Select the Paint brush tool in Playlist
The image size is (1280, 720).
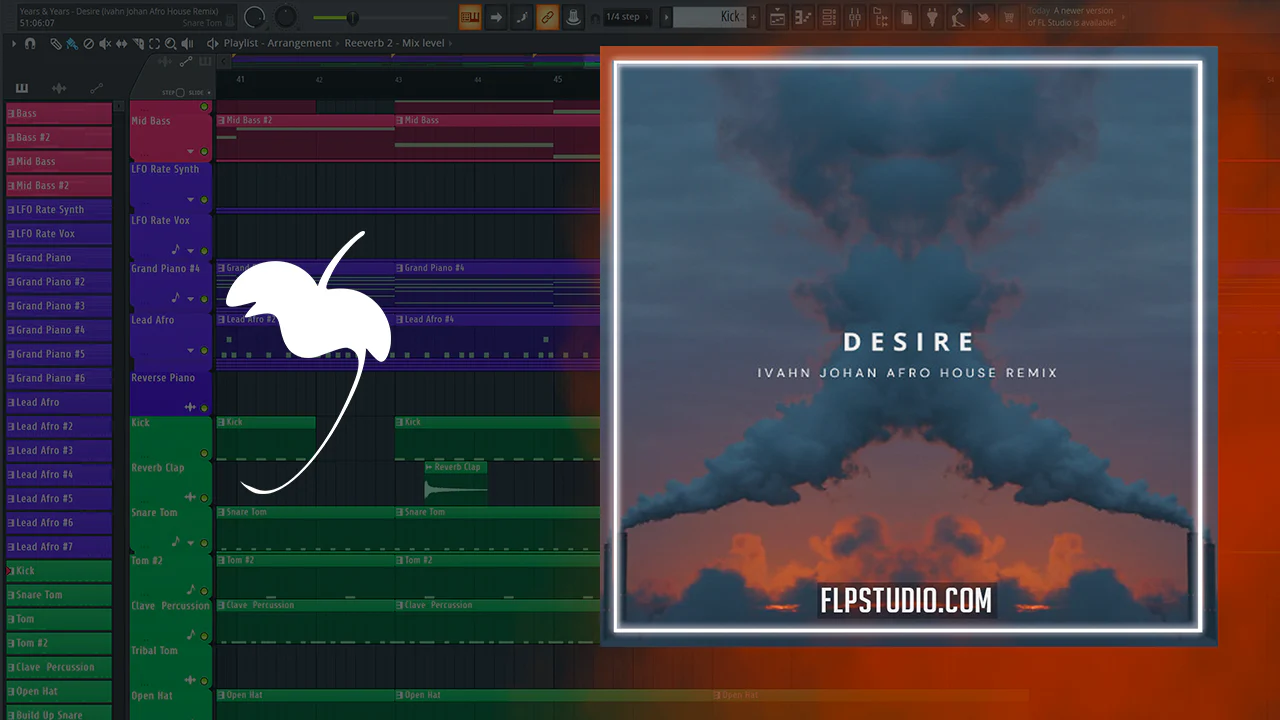pyautogui.click(x=72, y=44)
